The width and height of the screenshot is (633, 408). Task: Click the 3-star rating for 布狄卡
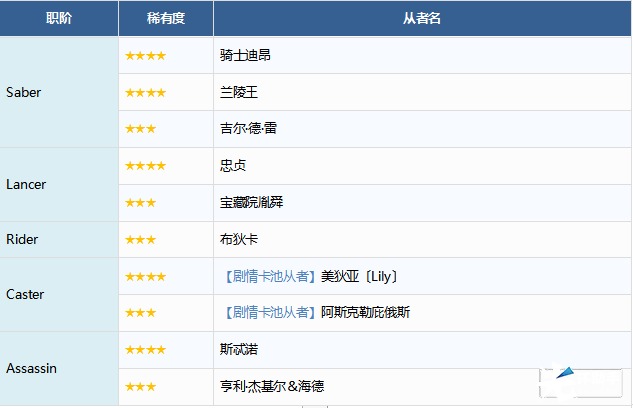point(140,240)
